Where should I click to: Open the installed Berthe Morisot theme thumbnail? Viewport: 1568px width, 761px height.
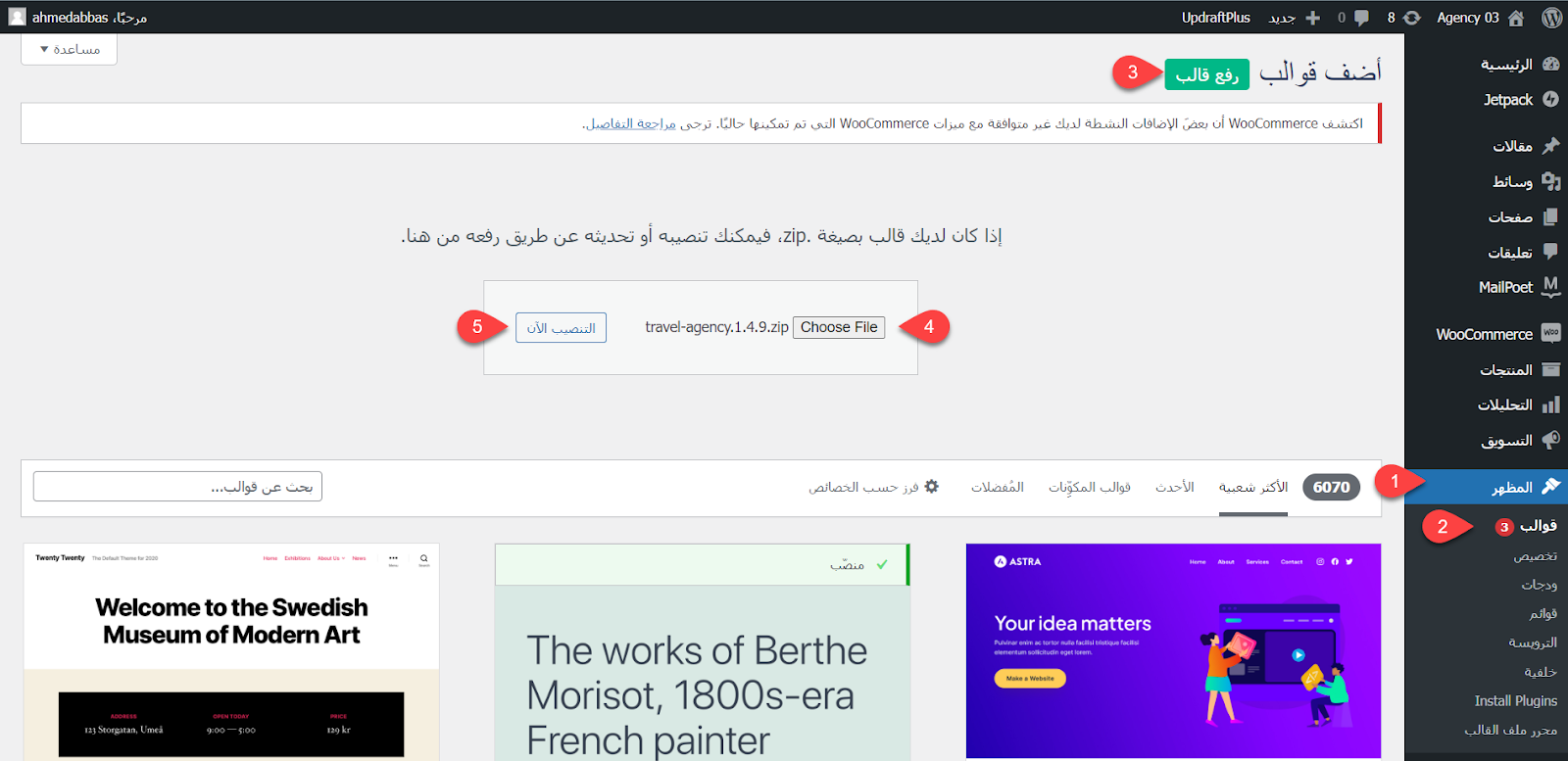[x=703, y=652]
